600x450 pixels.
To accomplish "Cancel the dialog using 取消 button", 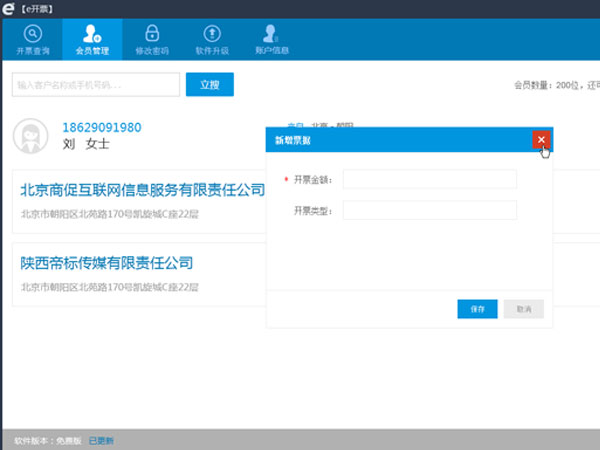I will coord(524,309).
